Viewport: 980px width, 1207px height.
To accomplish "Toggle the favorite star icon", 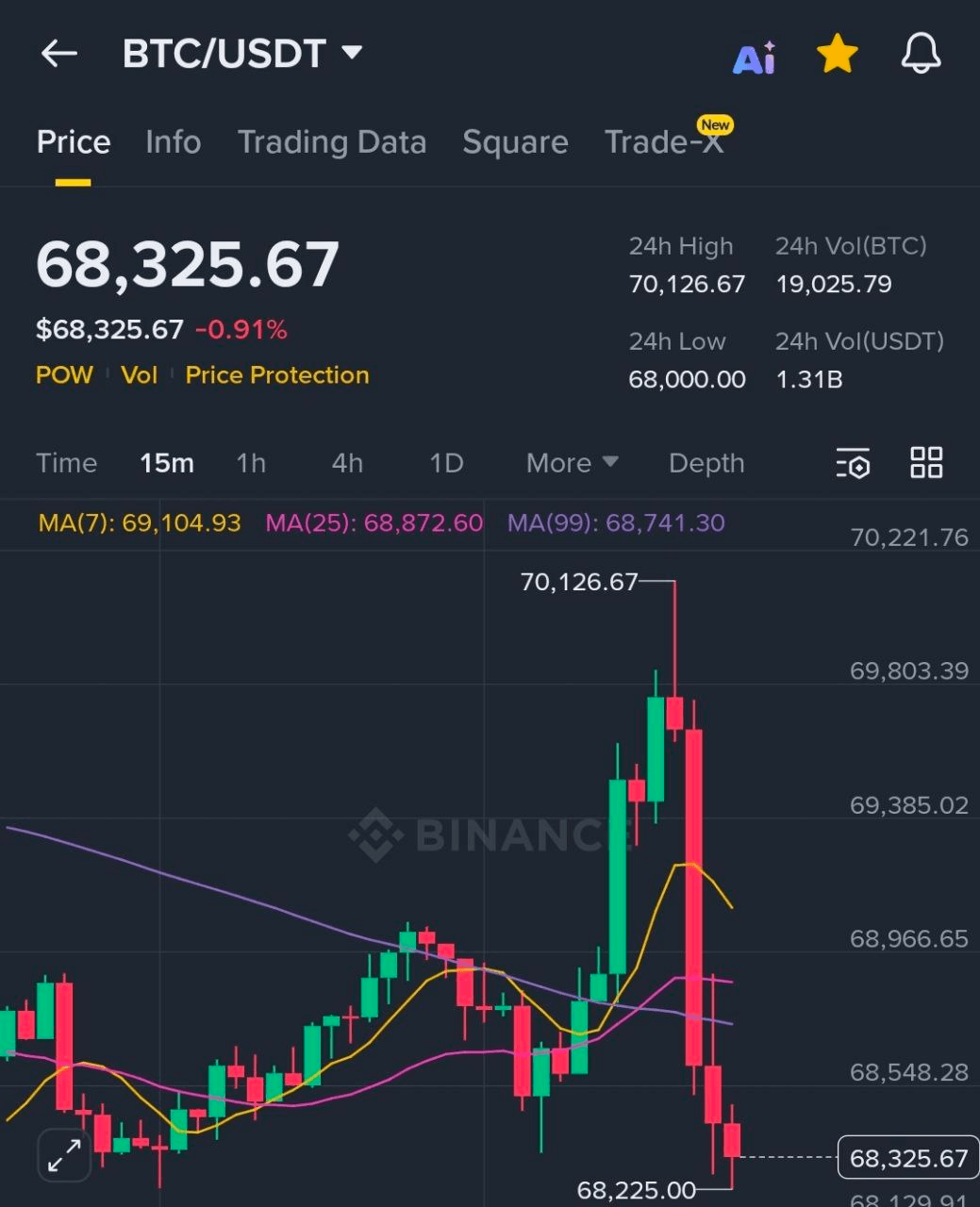I will (x=837, y=55).
